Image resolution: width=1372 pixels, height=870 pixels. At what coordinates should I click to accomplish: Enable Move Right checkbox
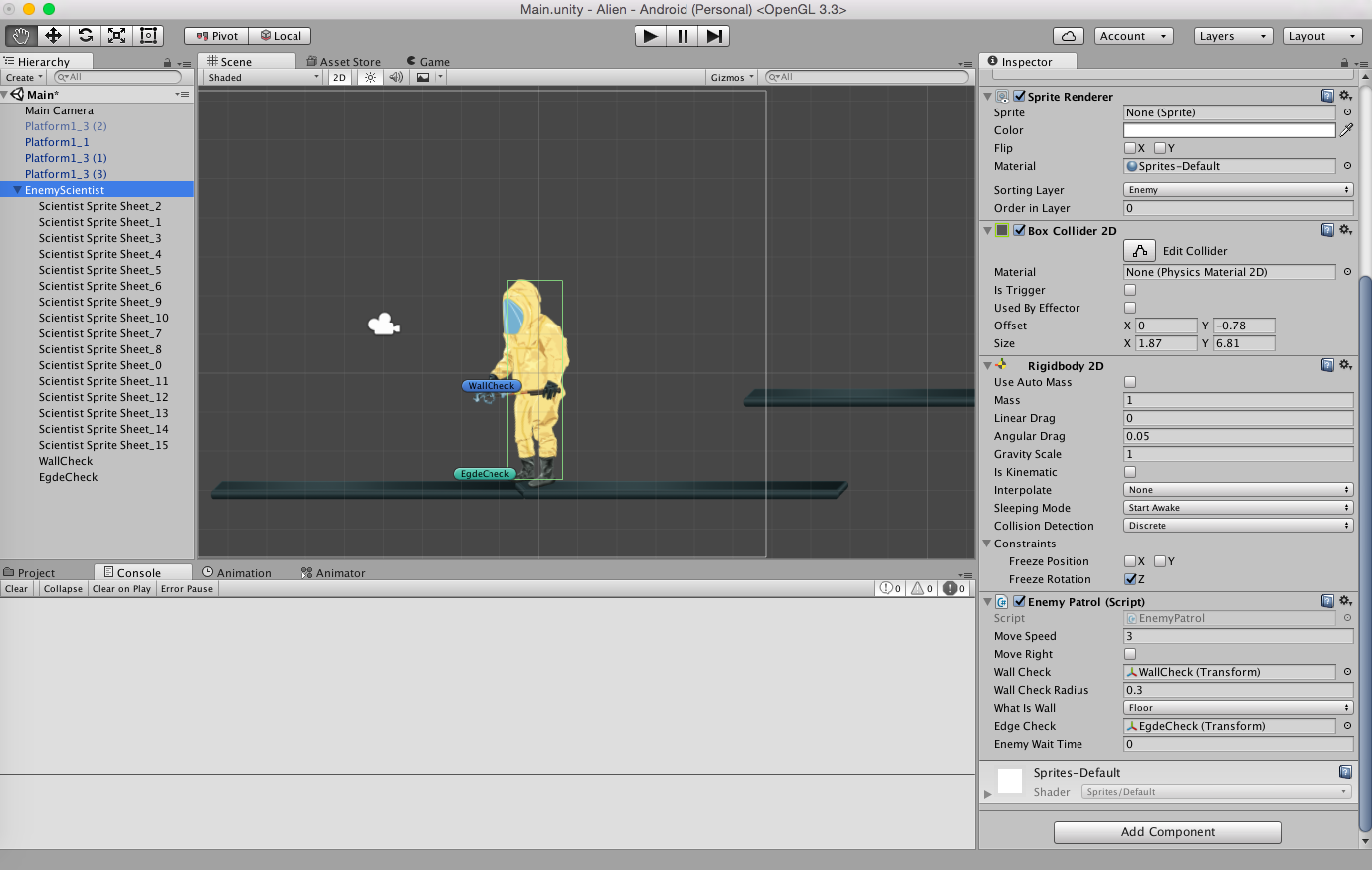[x=1130, y=654]
